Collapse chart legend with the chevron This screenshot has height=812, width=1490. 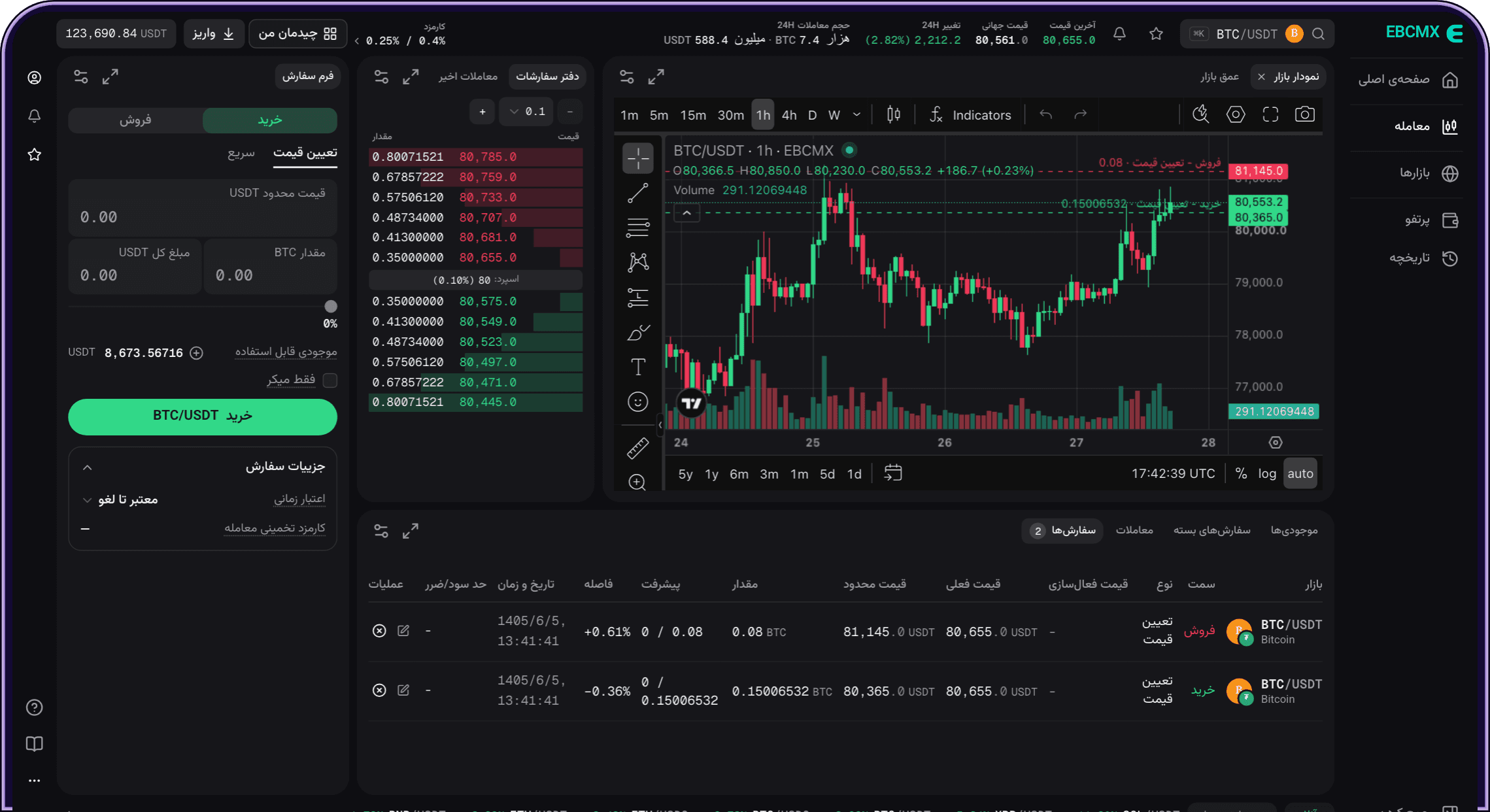coord(686,213)
